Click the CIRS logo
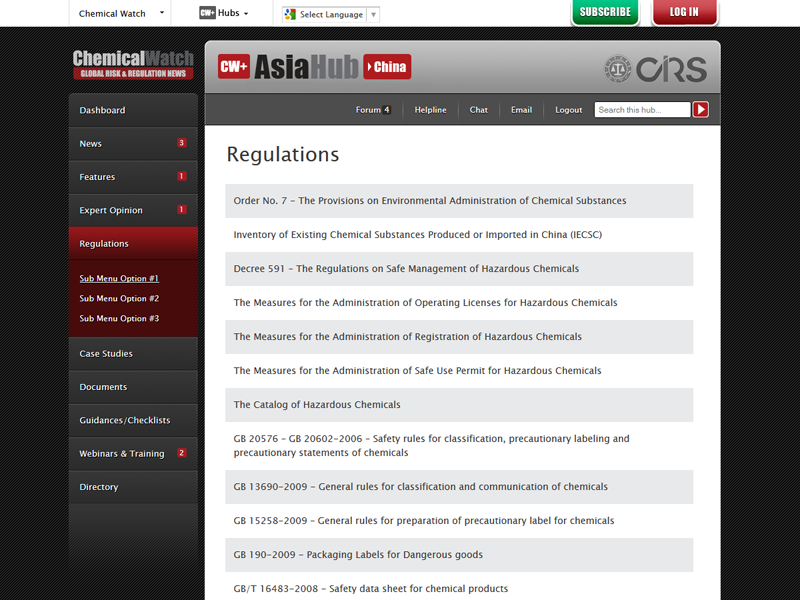Viewport: 800px width, 600px height. (x=655, y=69)
